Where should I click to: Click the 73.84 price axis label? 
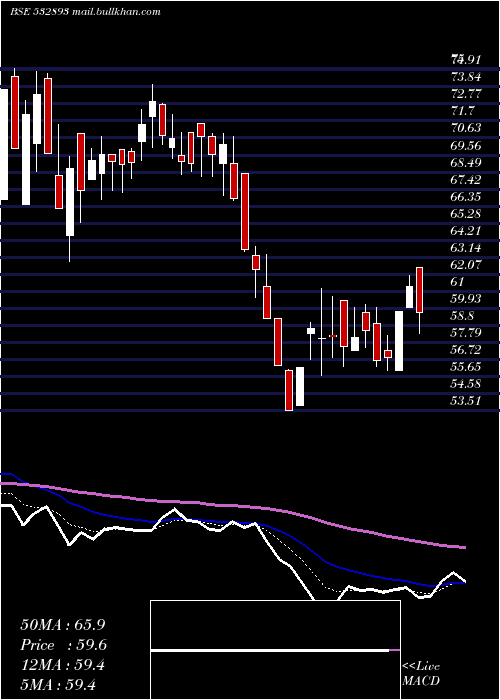[467, 77]
